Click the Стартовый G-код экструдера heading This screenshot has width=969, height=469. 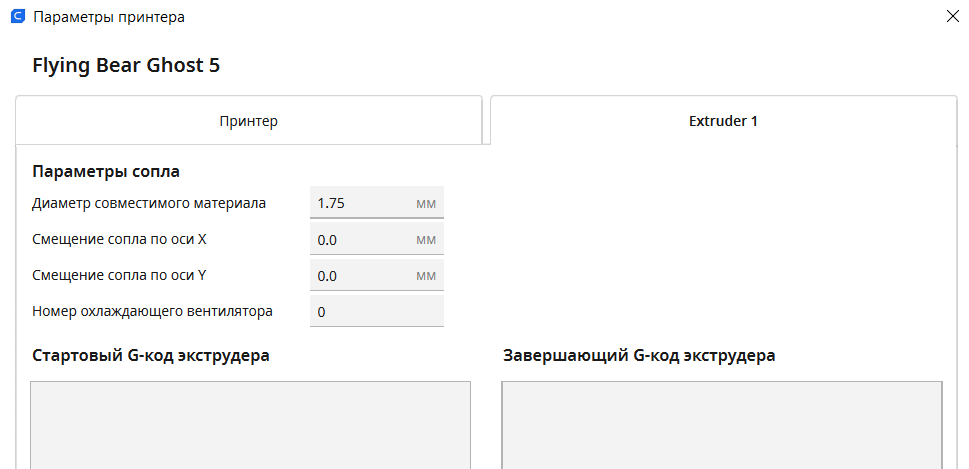pyautogui.click(x=151, y=356)
